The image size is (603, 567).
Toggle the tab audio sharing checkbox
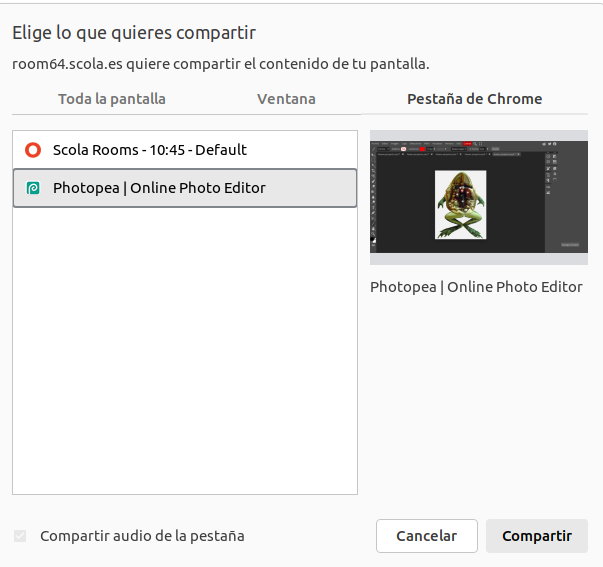20,536
